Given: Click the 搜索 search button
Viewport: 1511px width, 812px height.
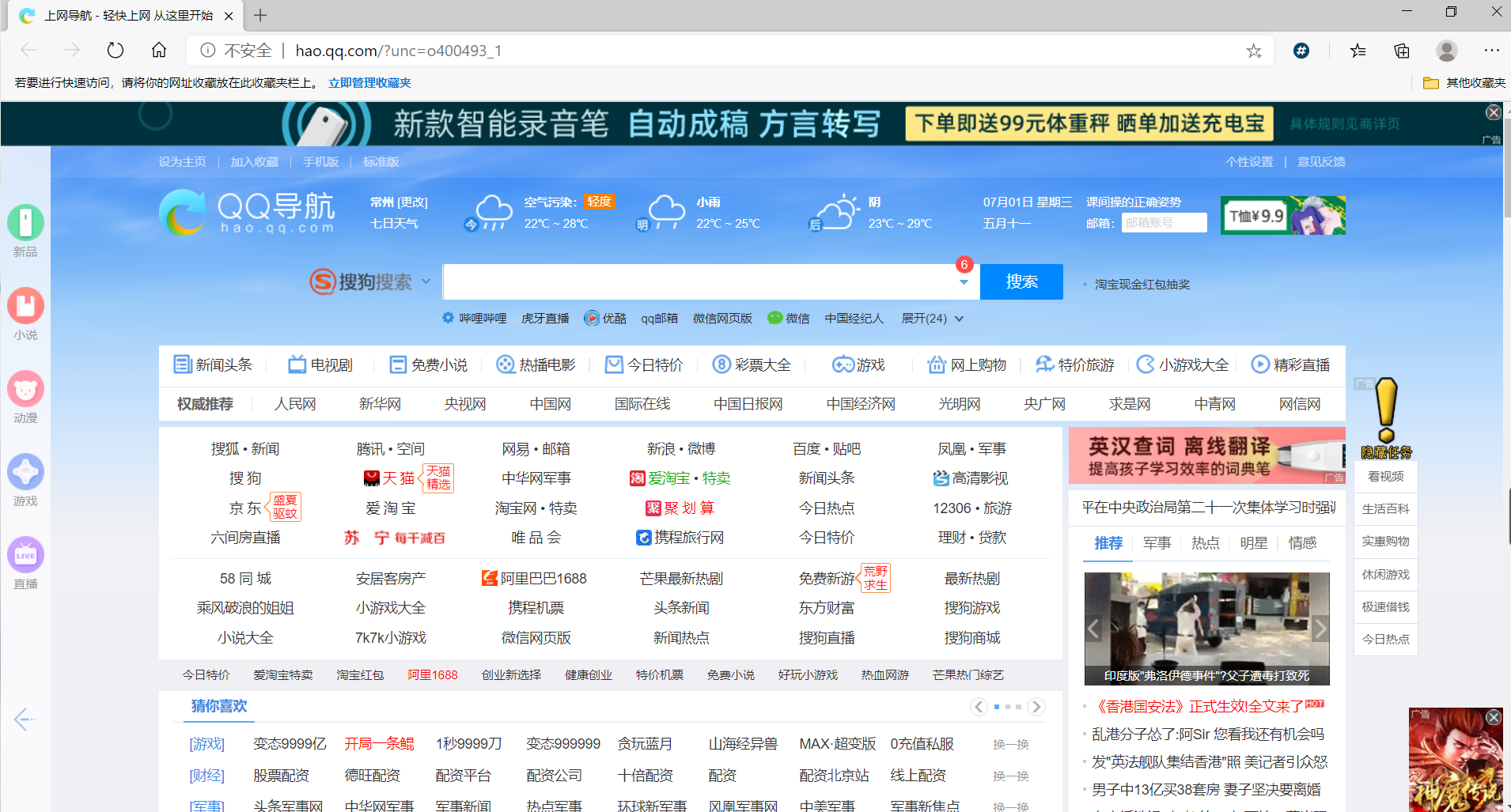Looking at the screenshot, I should (x=1021, y=281).
